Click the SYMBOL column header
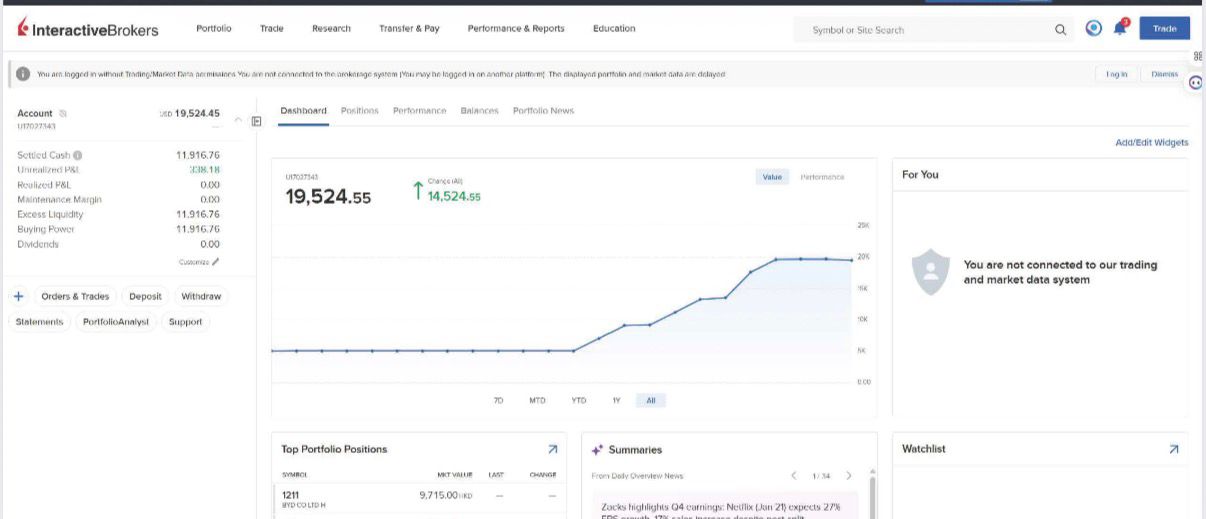 [x=295, y=475]
